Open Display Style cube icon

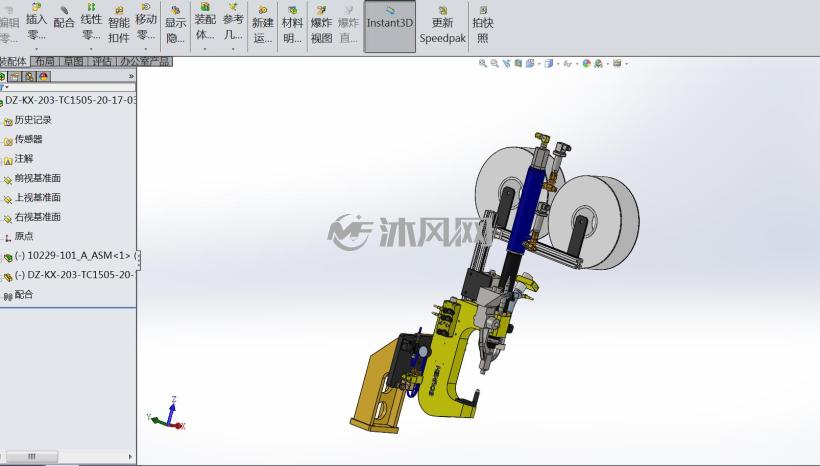pos(549,63)
